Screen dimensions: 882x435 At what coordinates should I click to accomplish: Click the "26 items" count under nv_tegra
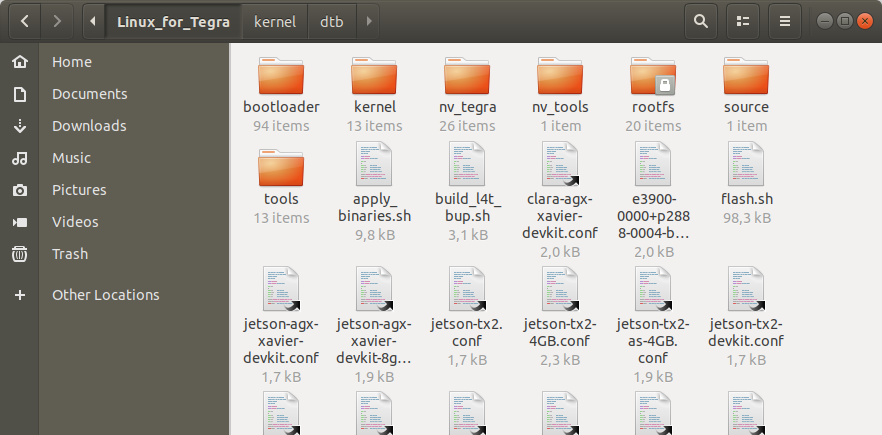pyautogui.click(x=467, y=126)
